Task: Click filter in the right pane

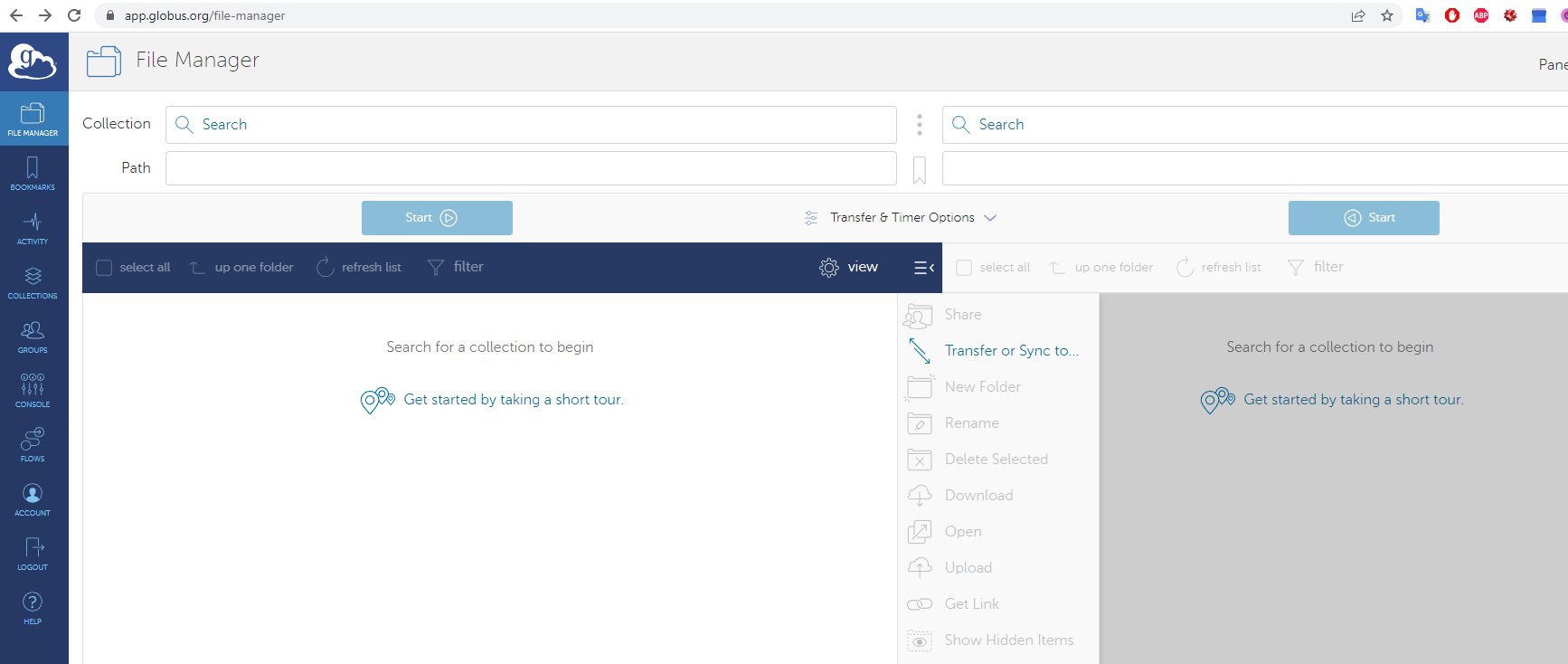Action: [x=1315, y=268]
